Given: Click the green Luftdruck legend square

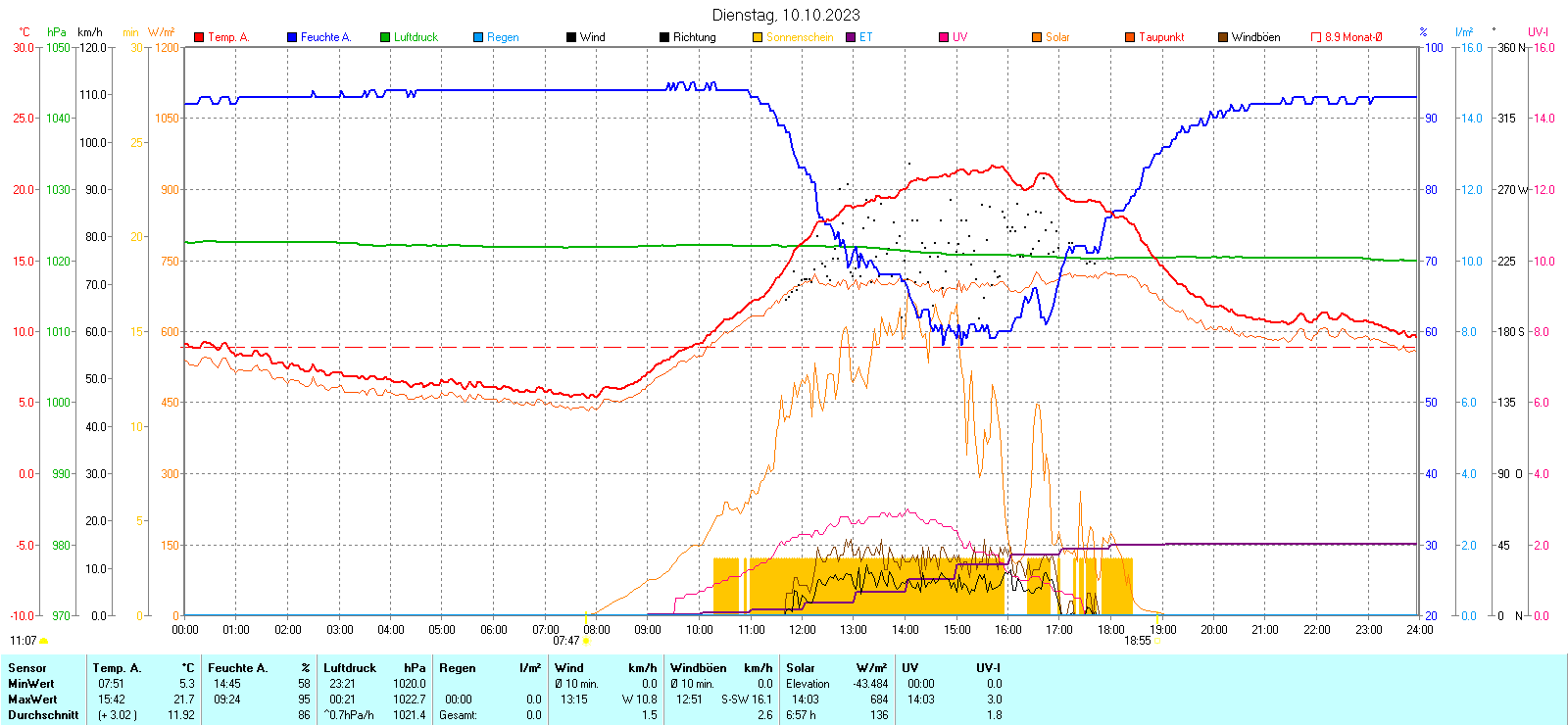Looking at the screenshot, I should tap(385, 37).
